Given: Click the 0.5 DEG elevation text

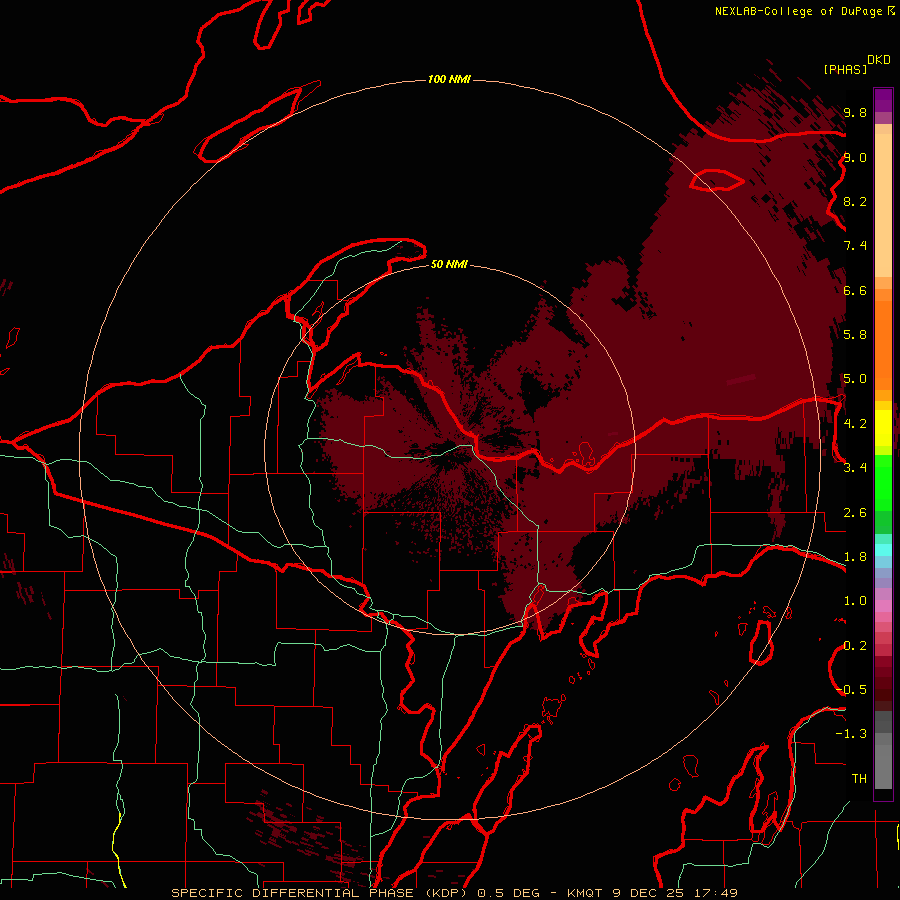Looking at the screenshot, I should click(509, 893).
